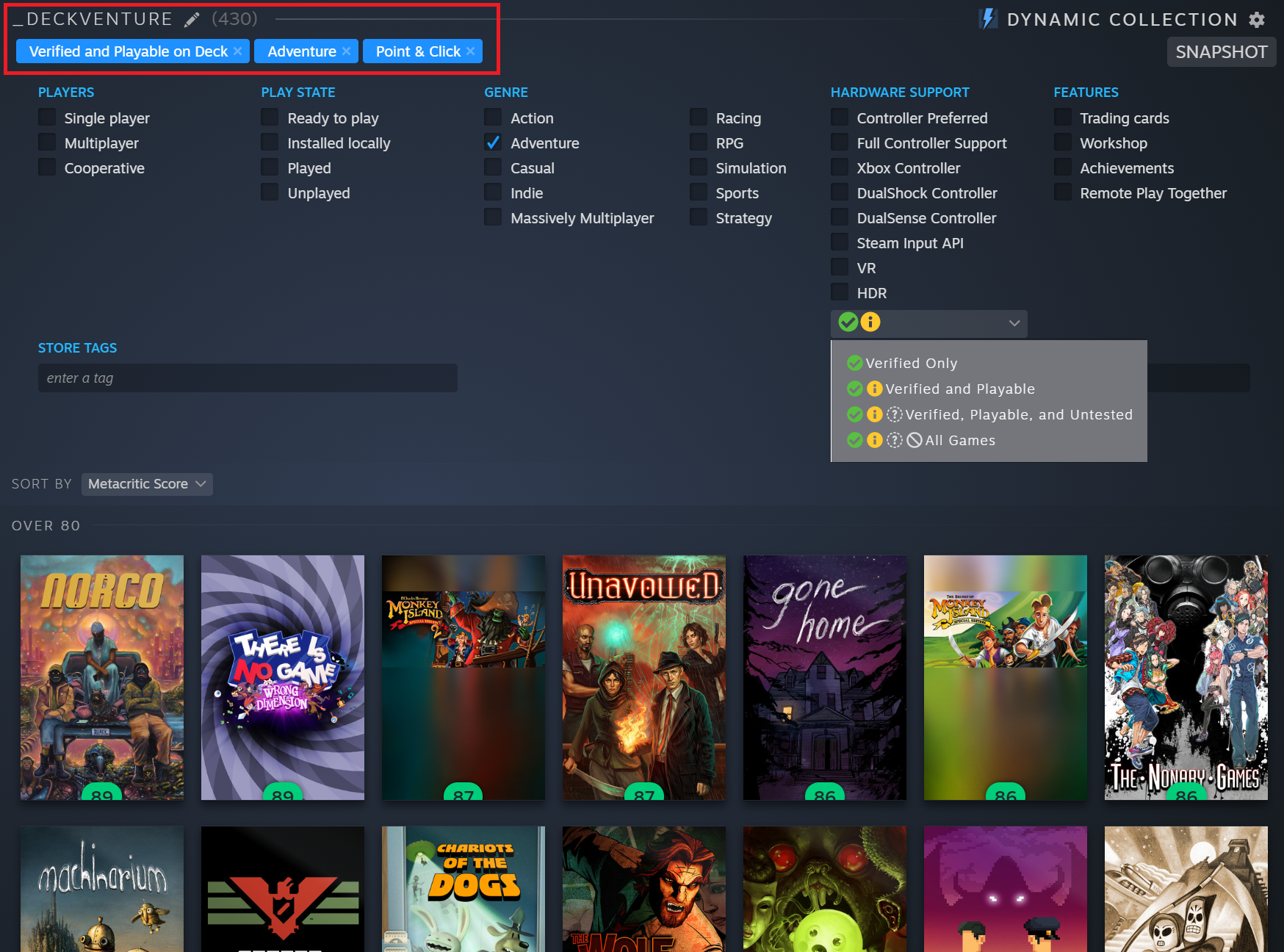
Task: Click the SNAPSHOT button
Action: [x=1221, y=52]
